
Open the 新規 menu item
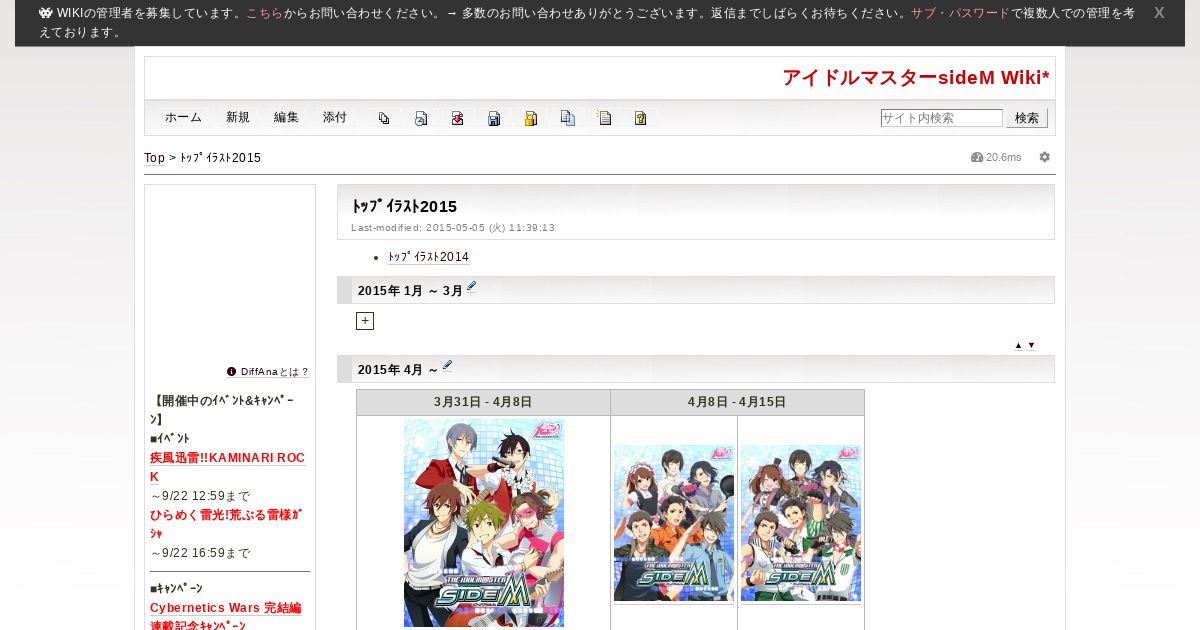click(x=238, y=117)
